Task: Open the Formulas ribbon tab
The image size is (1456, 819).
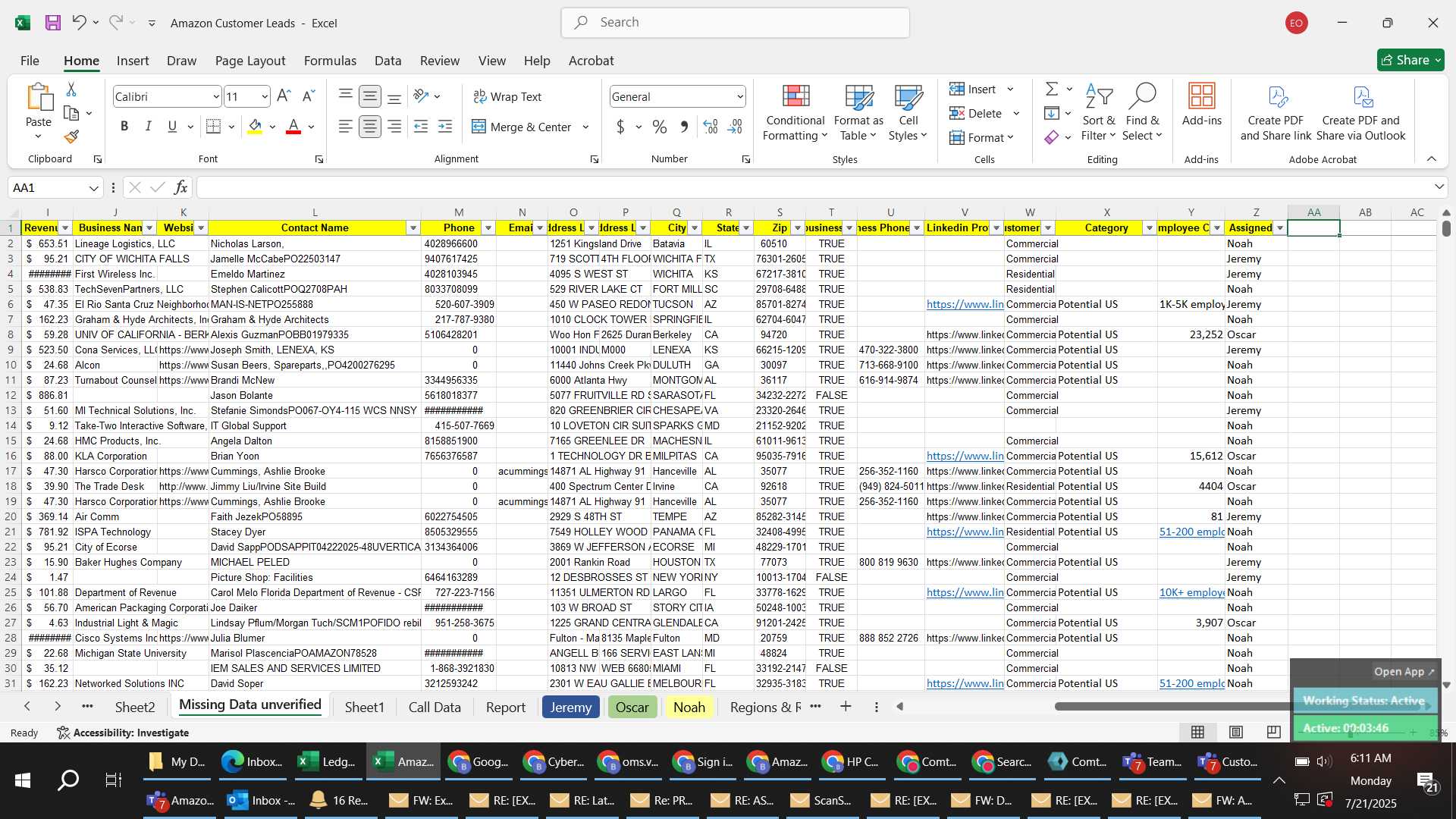Action: (x=330, y=61)
